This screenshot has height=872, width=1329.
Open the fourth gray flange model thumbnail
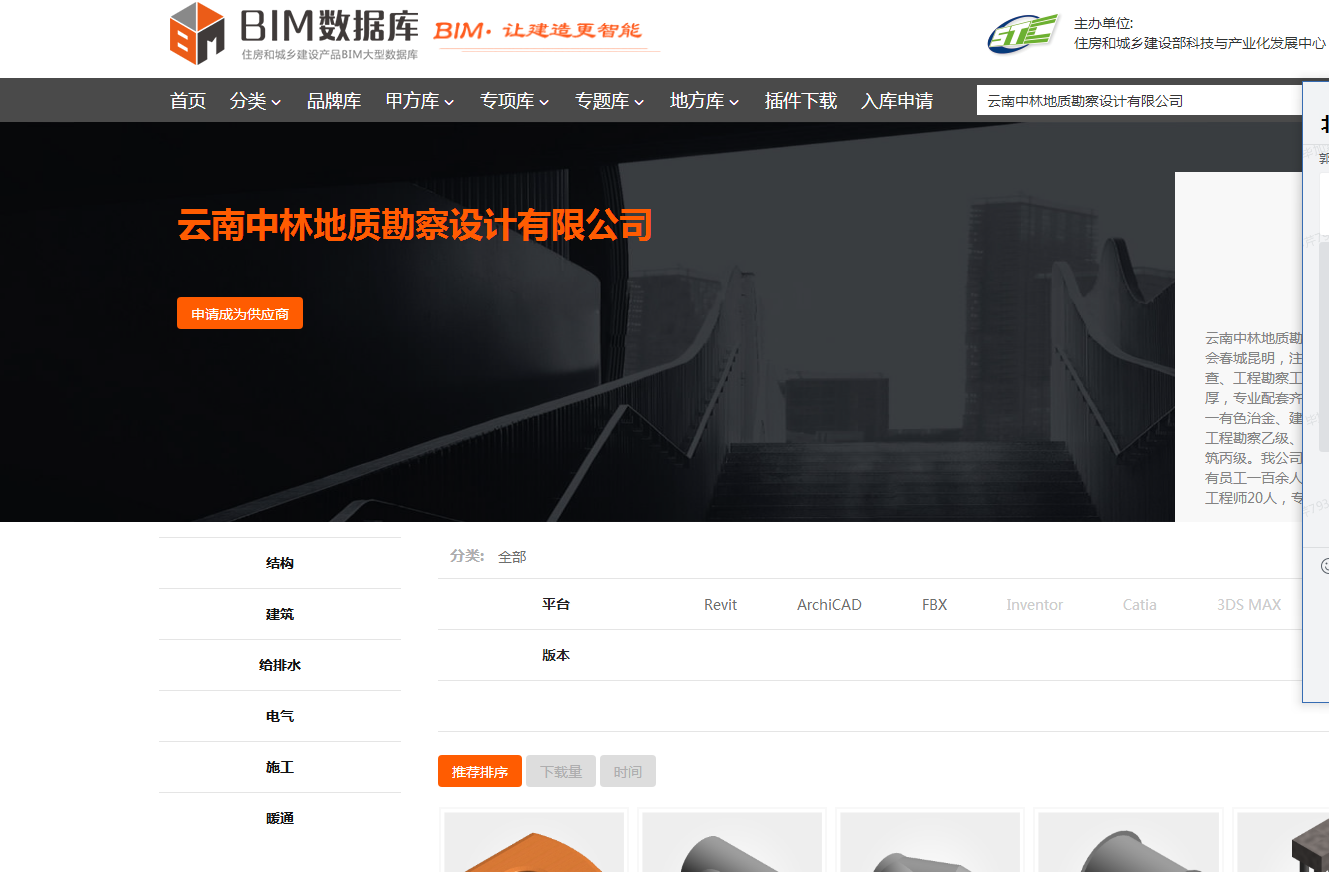pyautogui.click(x=1128, y=842)
